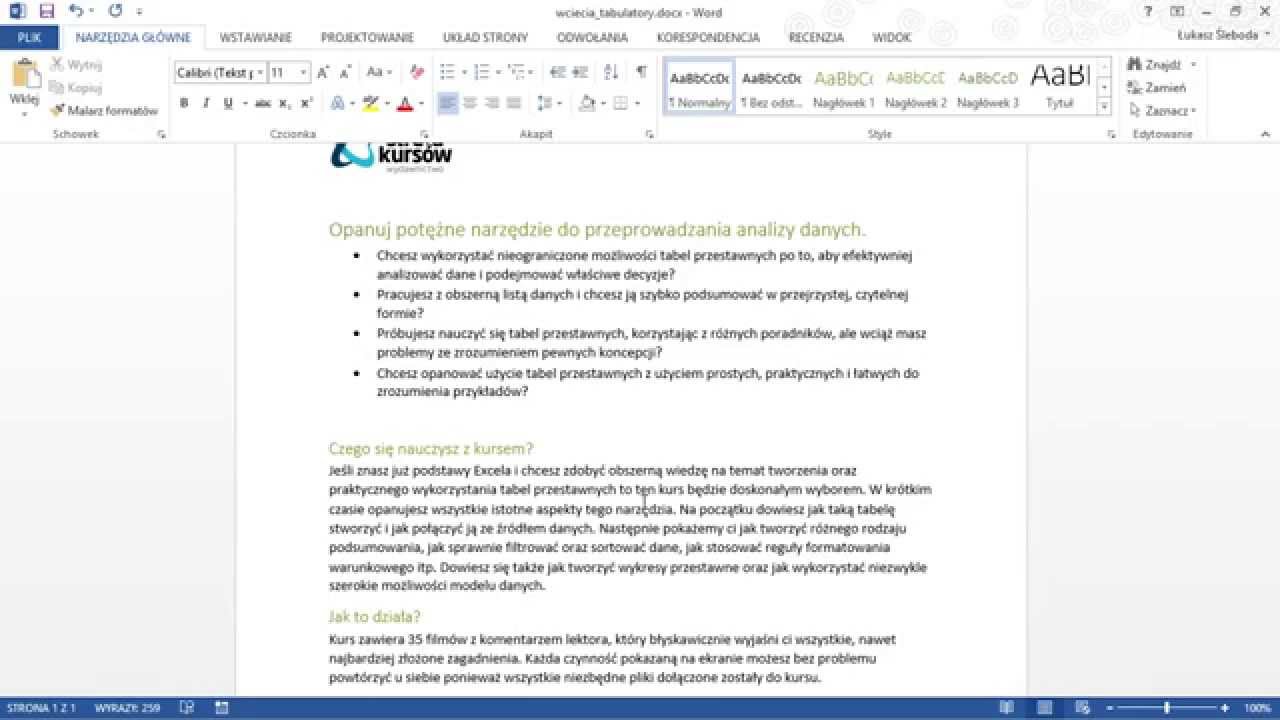Viewport: 1280px width, 720px height.
Task: Click the text effects icon
Action: [x=337, y=103]
